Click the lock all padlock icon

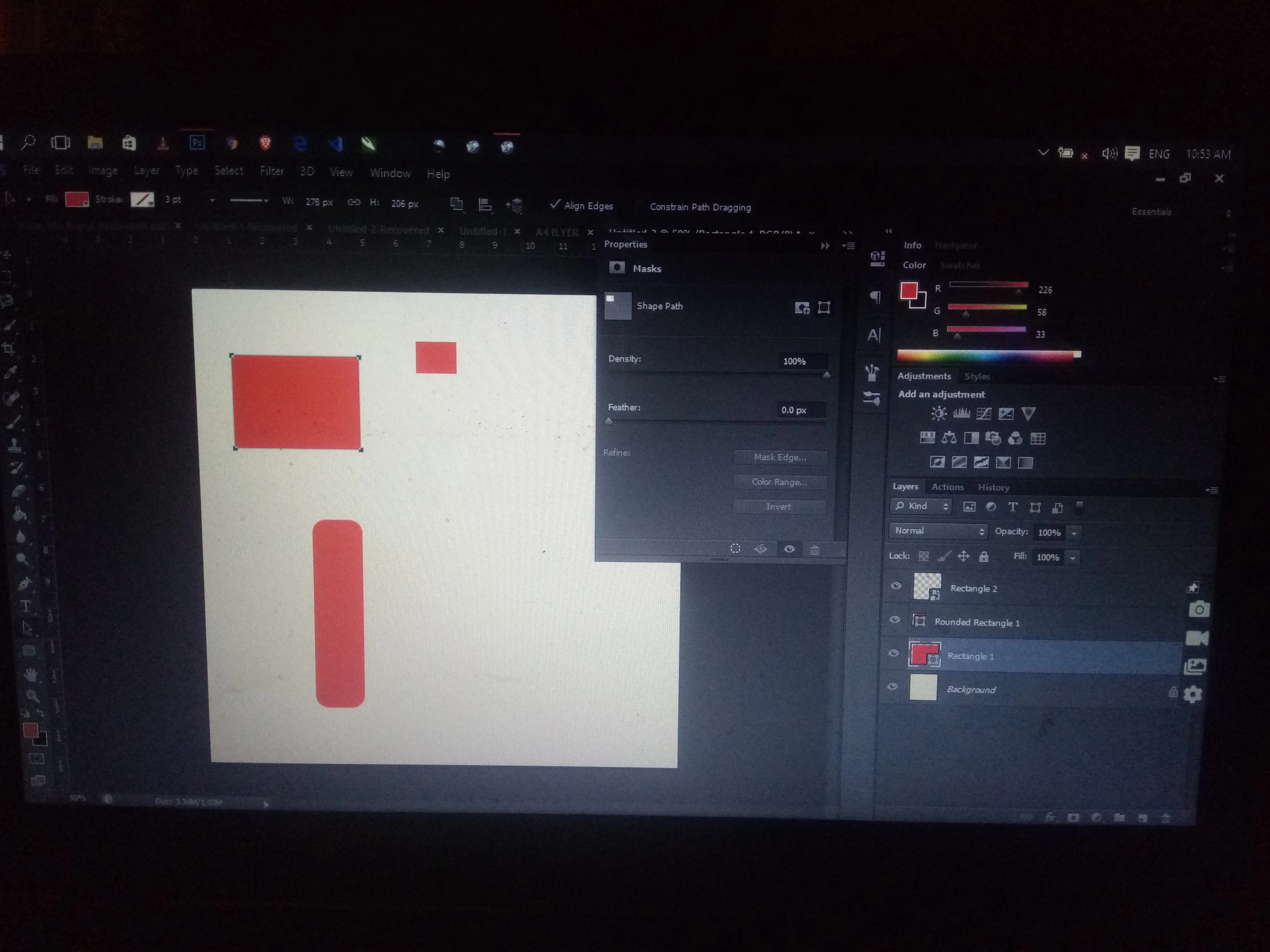point(984,557)
